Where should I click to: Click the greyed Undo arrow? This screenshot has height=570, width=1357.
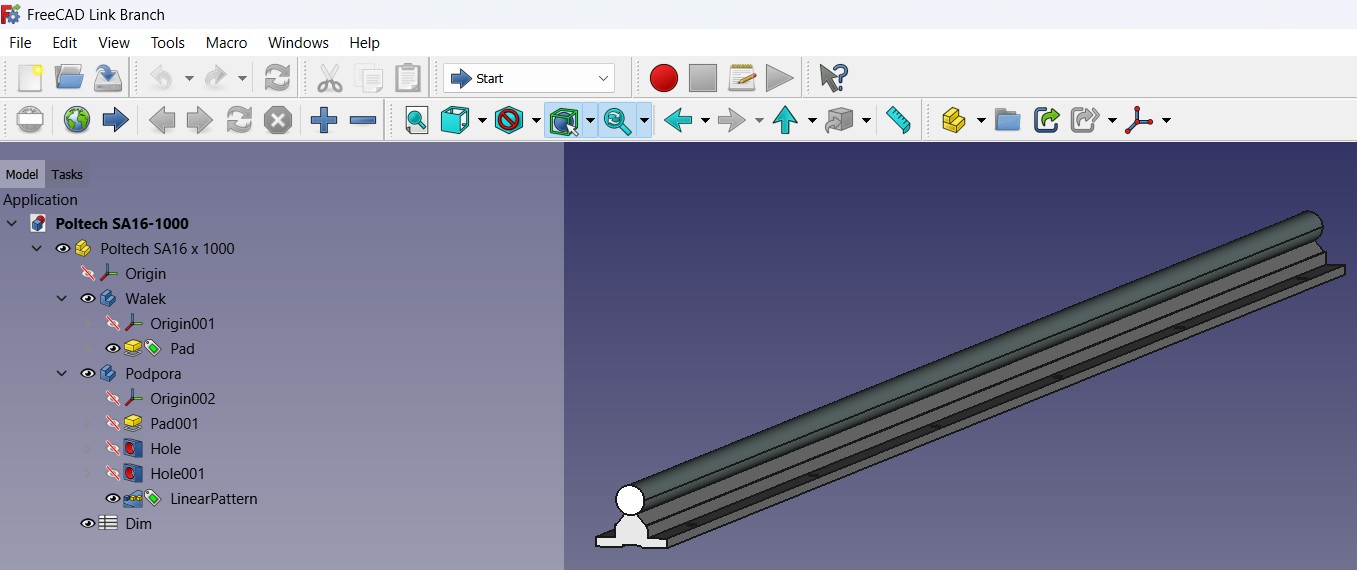162,78
